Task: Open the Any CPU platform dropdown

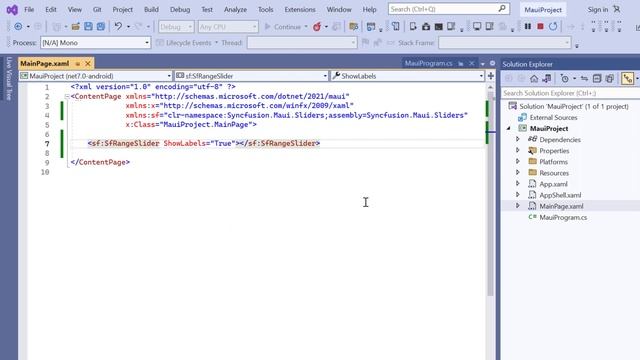Action: click(x=228, y=27)
